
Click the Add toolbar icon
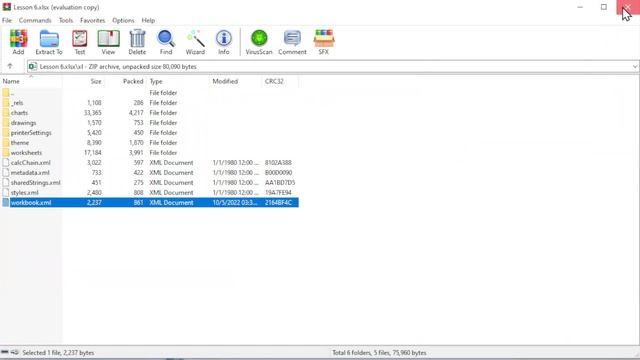[x=18, y=42]
